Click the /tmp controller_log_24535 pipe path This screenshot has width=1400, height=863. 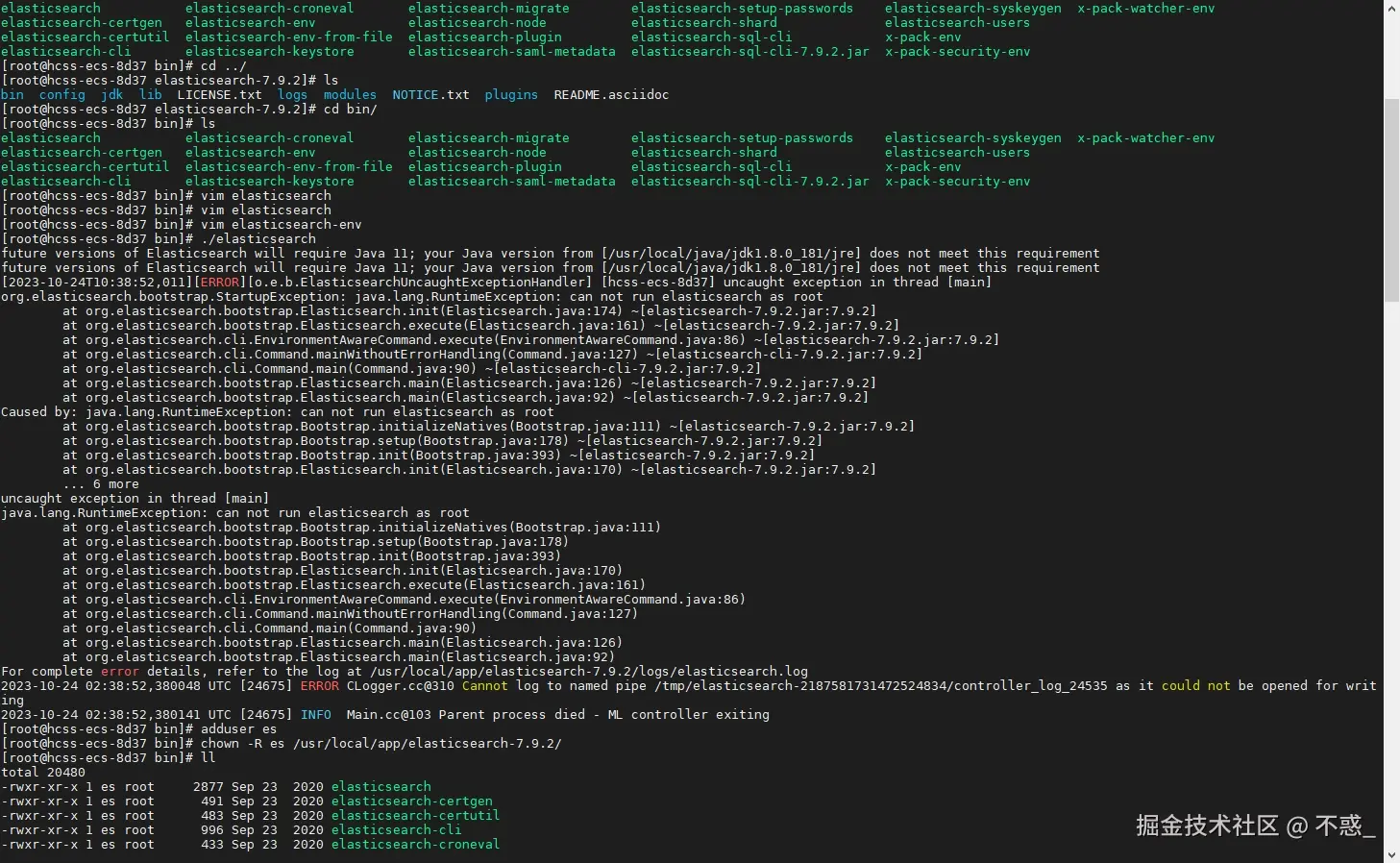(x=880, y=686)
